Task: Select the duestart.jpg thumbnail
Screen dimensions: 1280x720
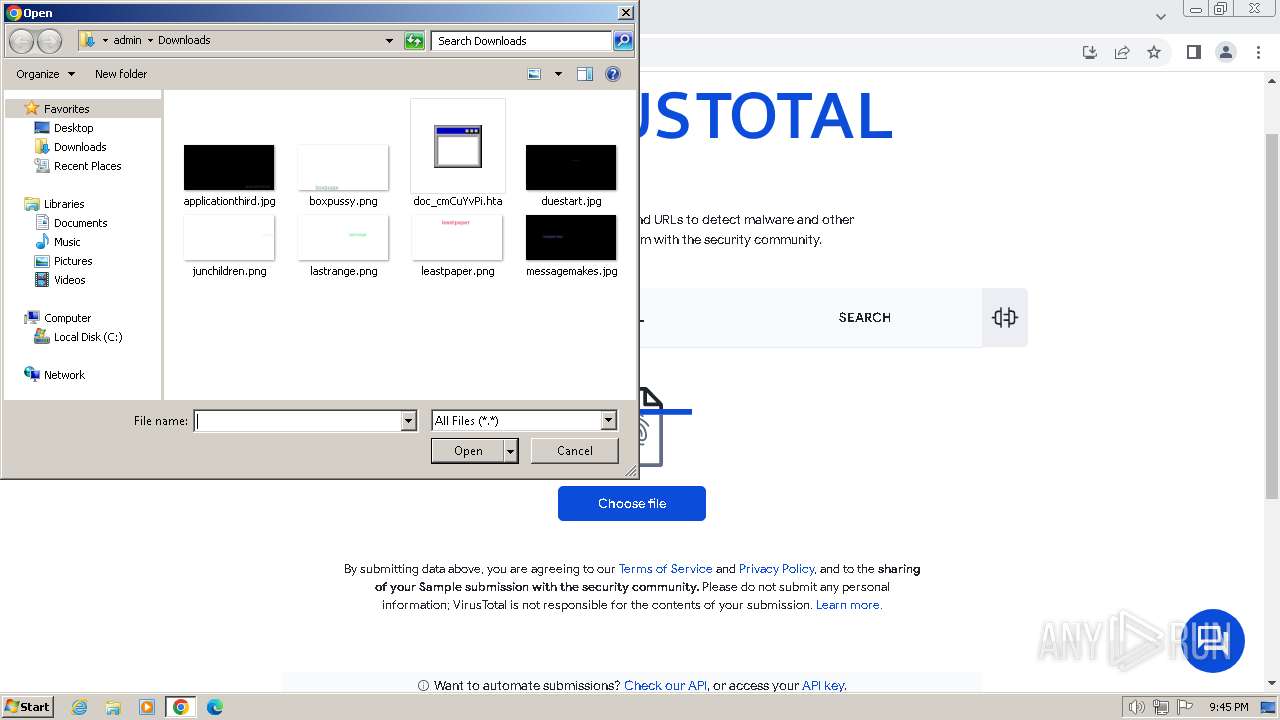Action: [x=571, y=168]
